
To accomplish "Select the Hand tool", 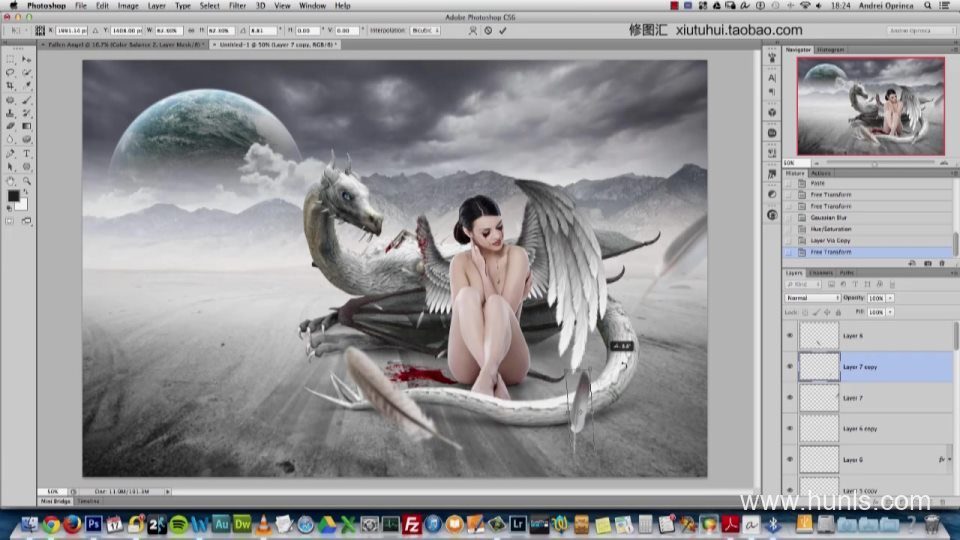I will click(x=10, y=181).
